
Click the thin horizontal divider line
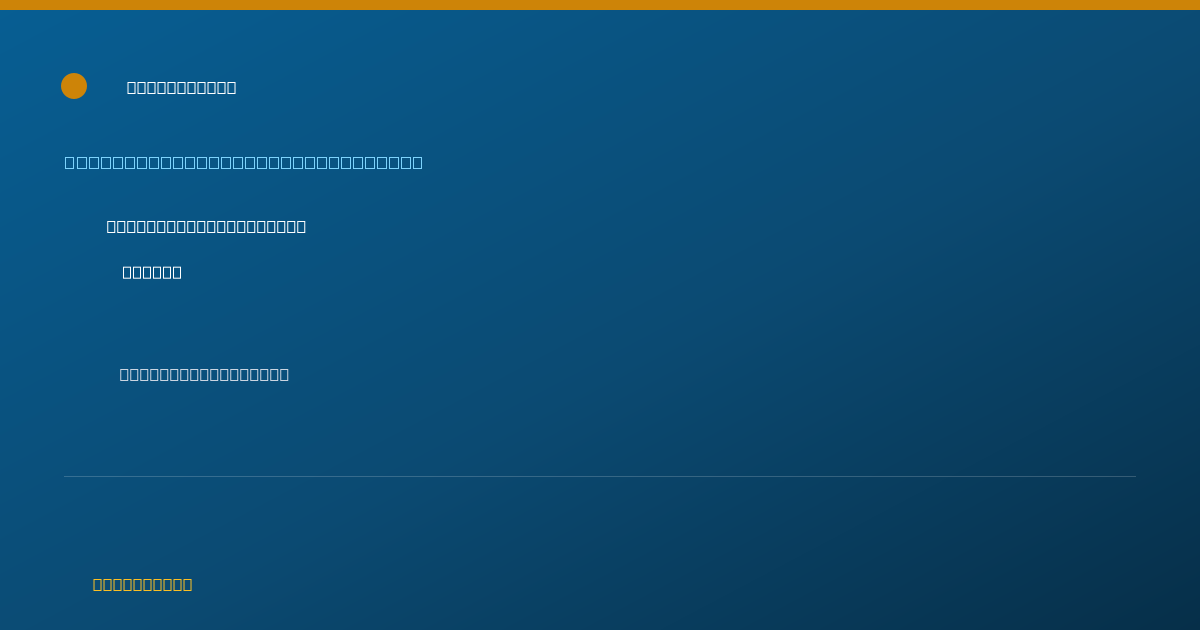click(x=600, y=476)
